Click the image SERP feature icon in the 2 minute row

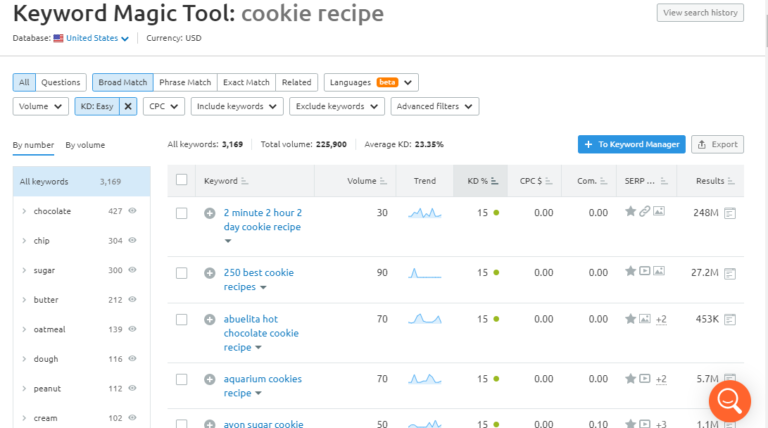(x=659, y=211)
